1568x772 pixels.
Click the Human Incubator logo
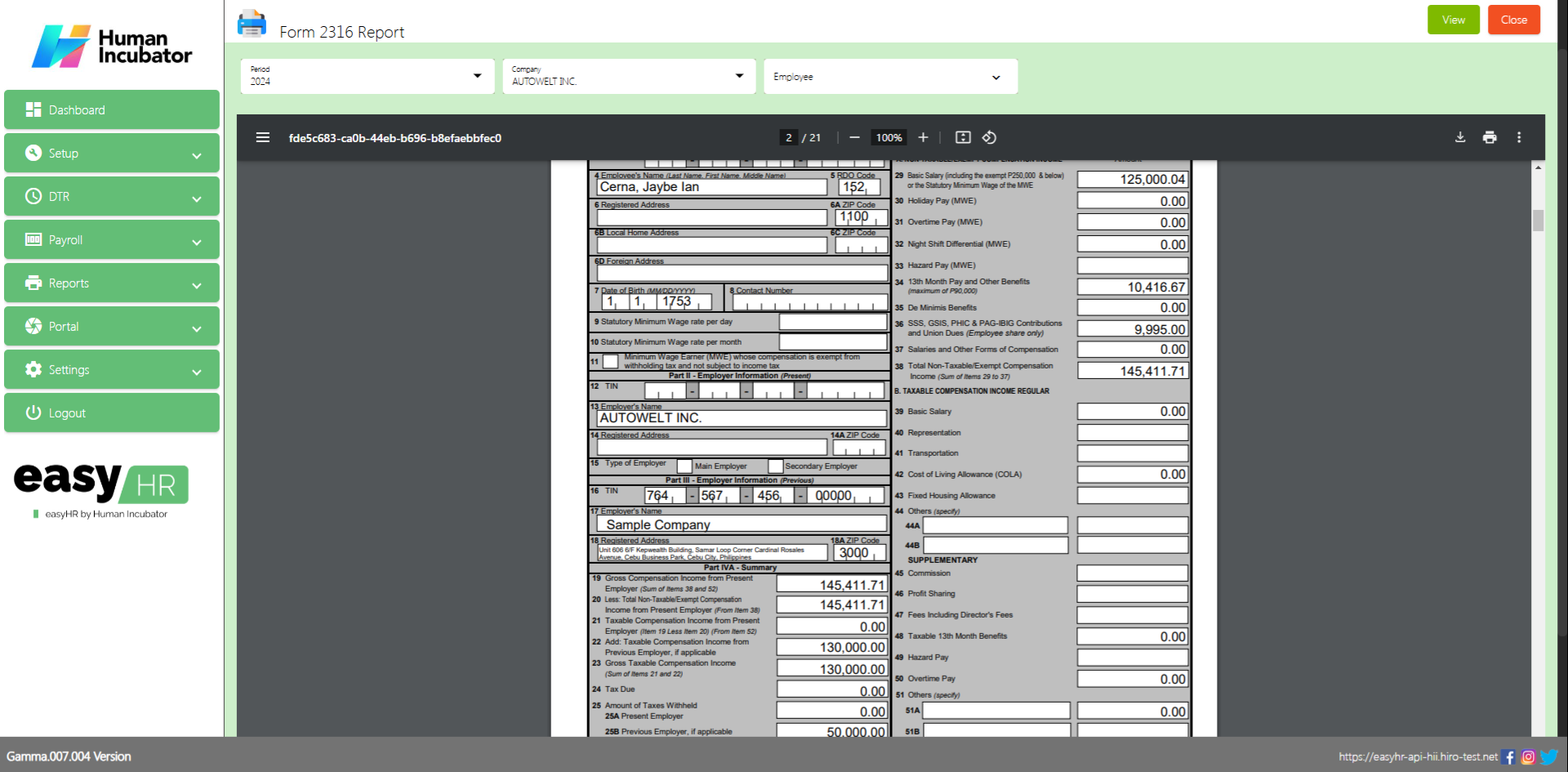click(x=112, y=46)
